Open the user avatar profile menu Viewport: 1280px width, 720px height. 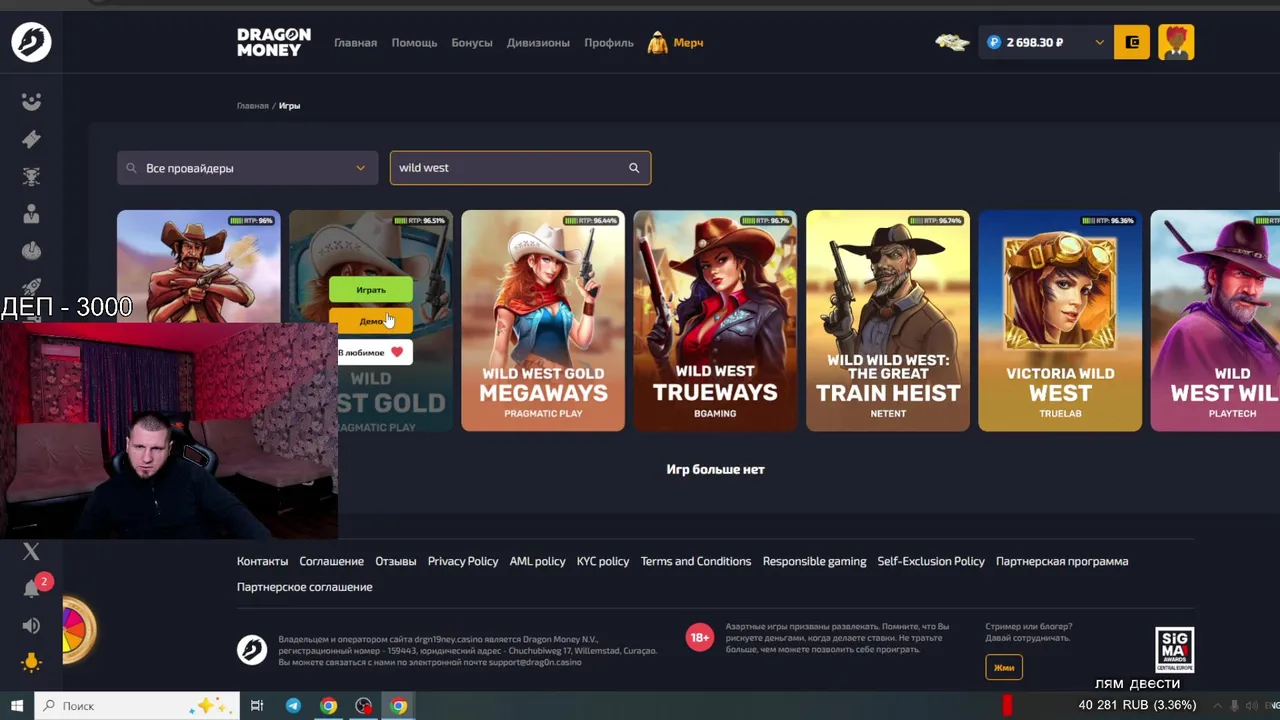point(1176,42)
